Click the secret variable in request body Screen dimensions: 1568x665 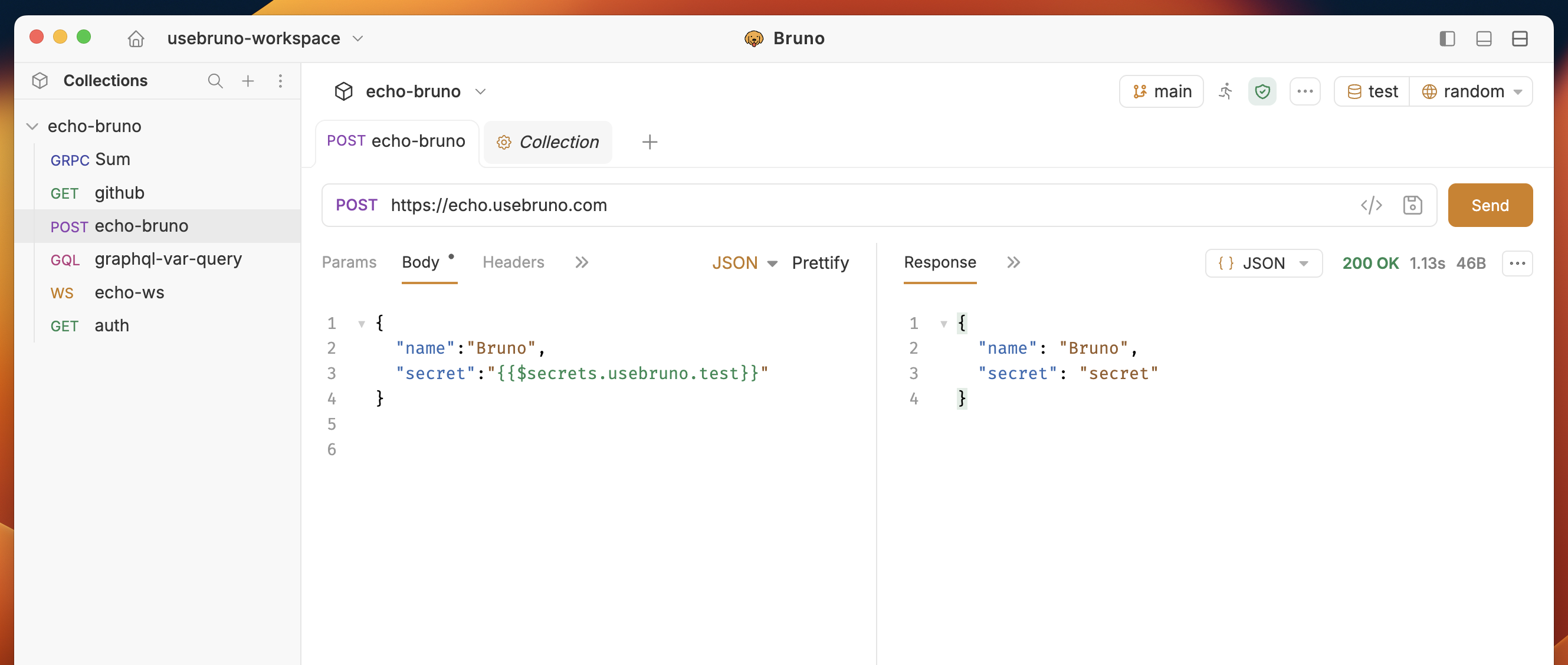(x=628, y=373)
